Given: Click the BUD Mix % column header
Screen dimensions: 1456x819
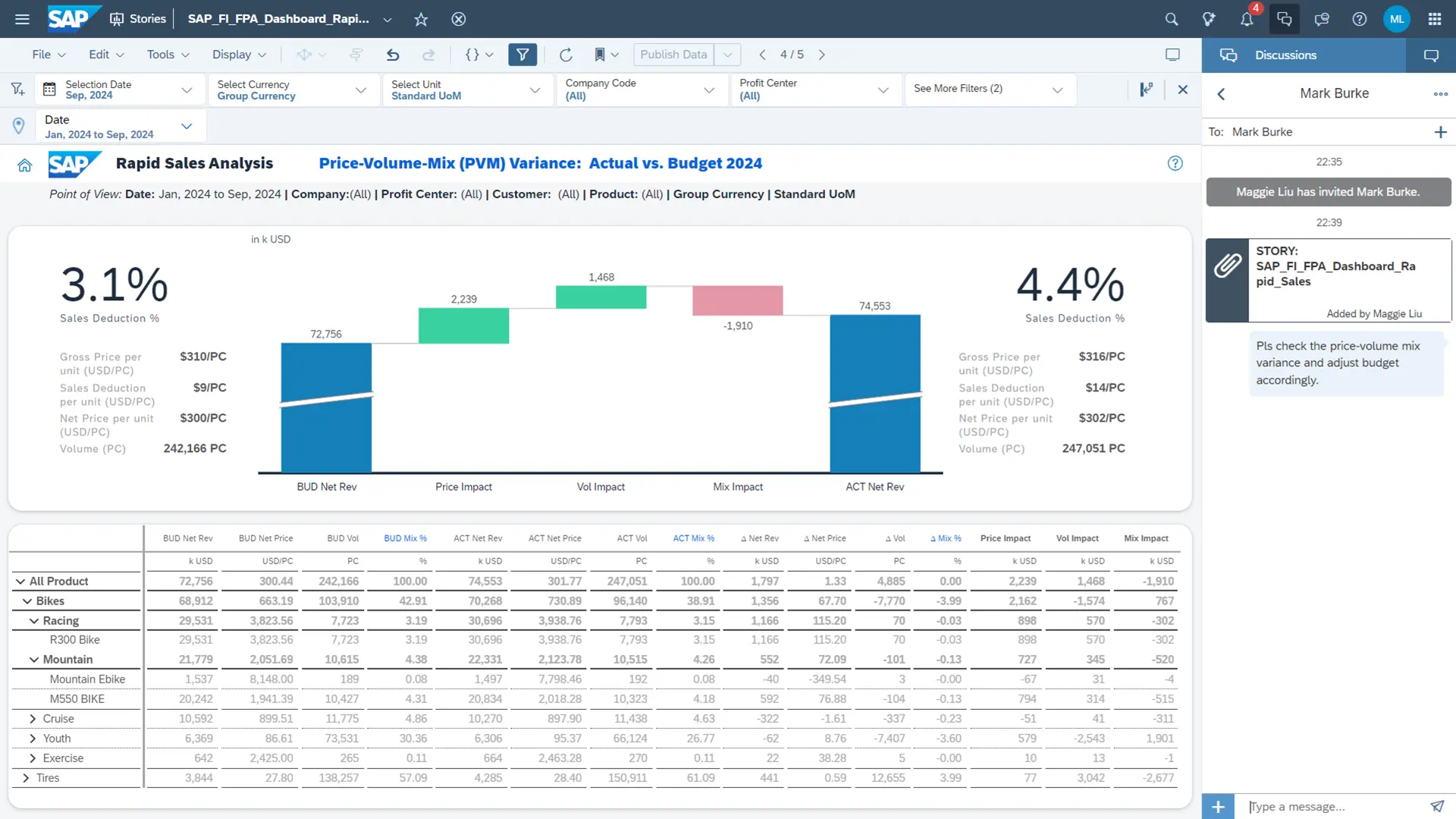Looking at the screenshot, I should [x=405, y=538].
